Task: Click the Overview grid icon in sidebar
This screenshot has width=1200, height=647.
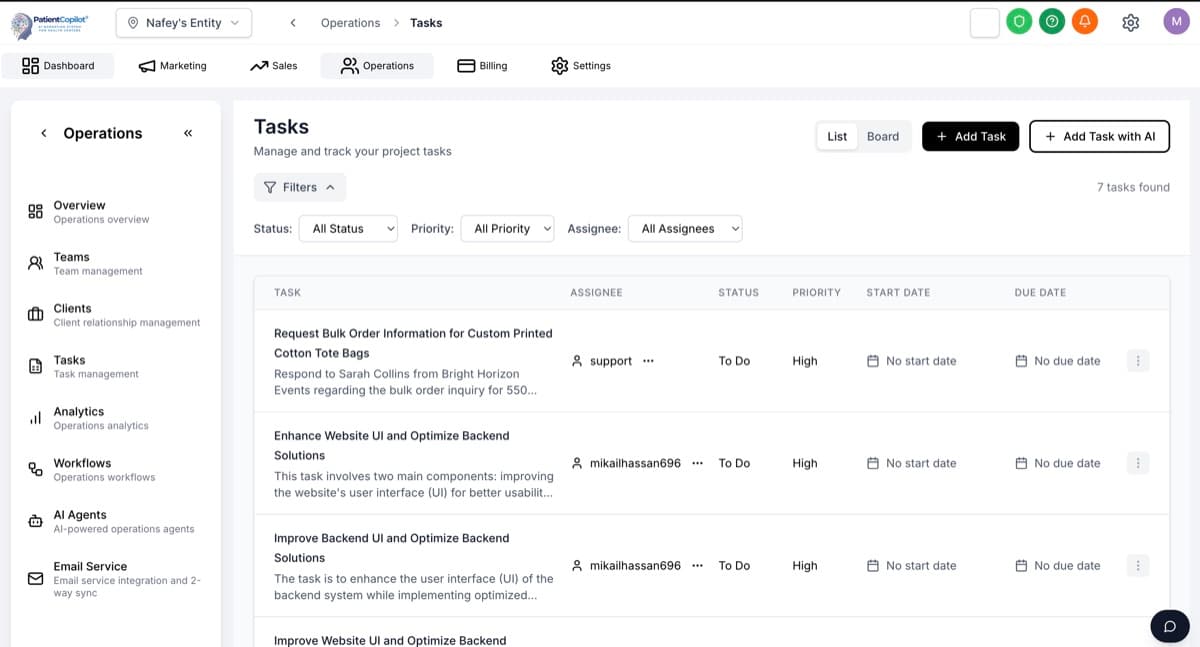Action: (35, 211)
